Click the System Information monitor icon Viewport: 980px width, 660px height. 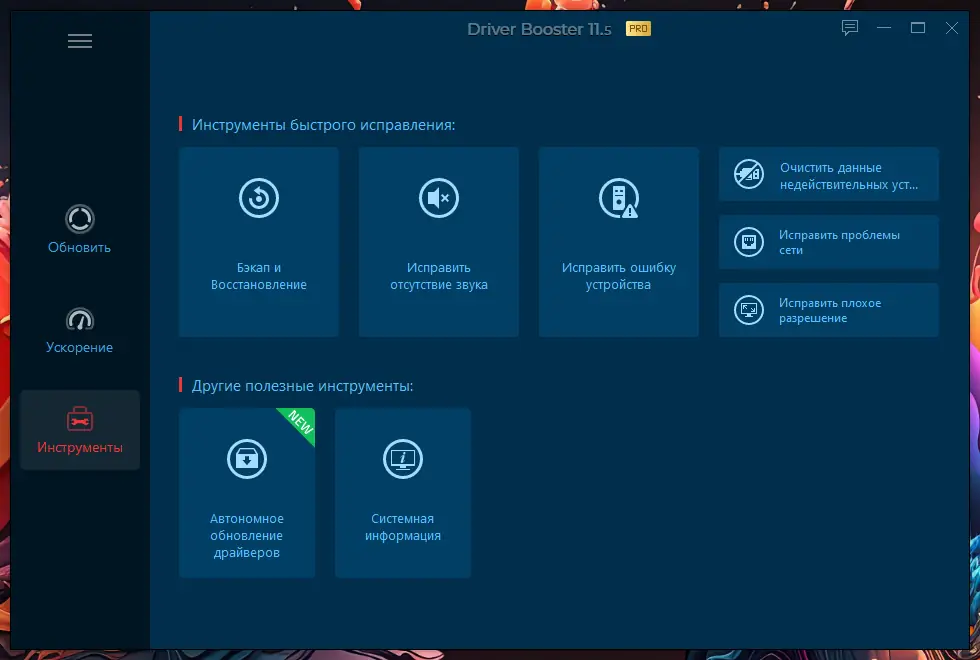402,459
